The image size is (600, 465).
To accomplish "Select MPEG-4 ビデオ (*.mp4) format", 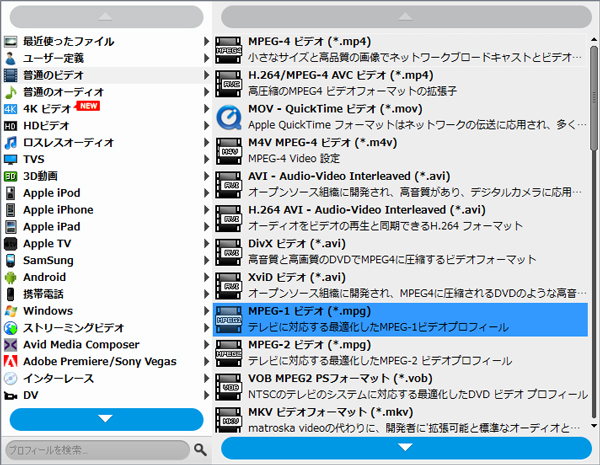I will [400, 50].
